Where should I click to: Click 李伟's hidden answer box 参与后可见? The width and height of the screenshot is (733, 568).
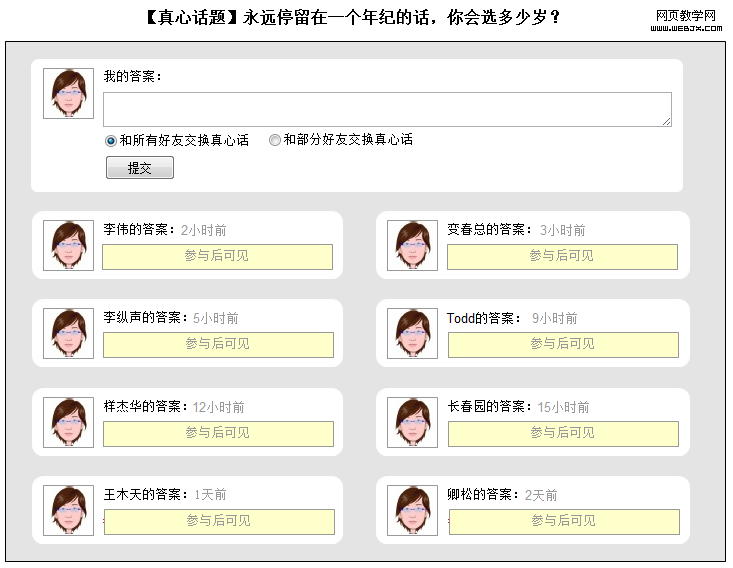point(217,257)
